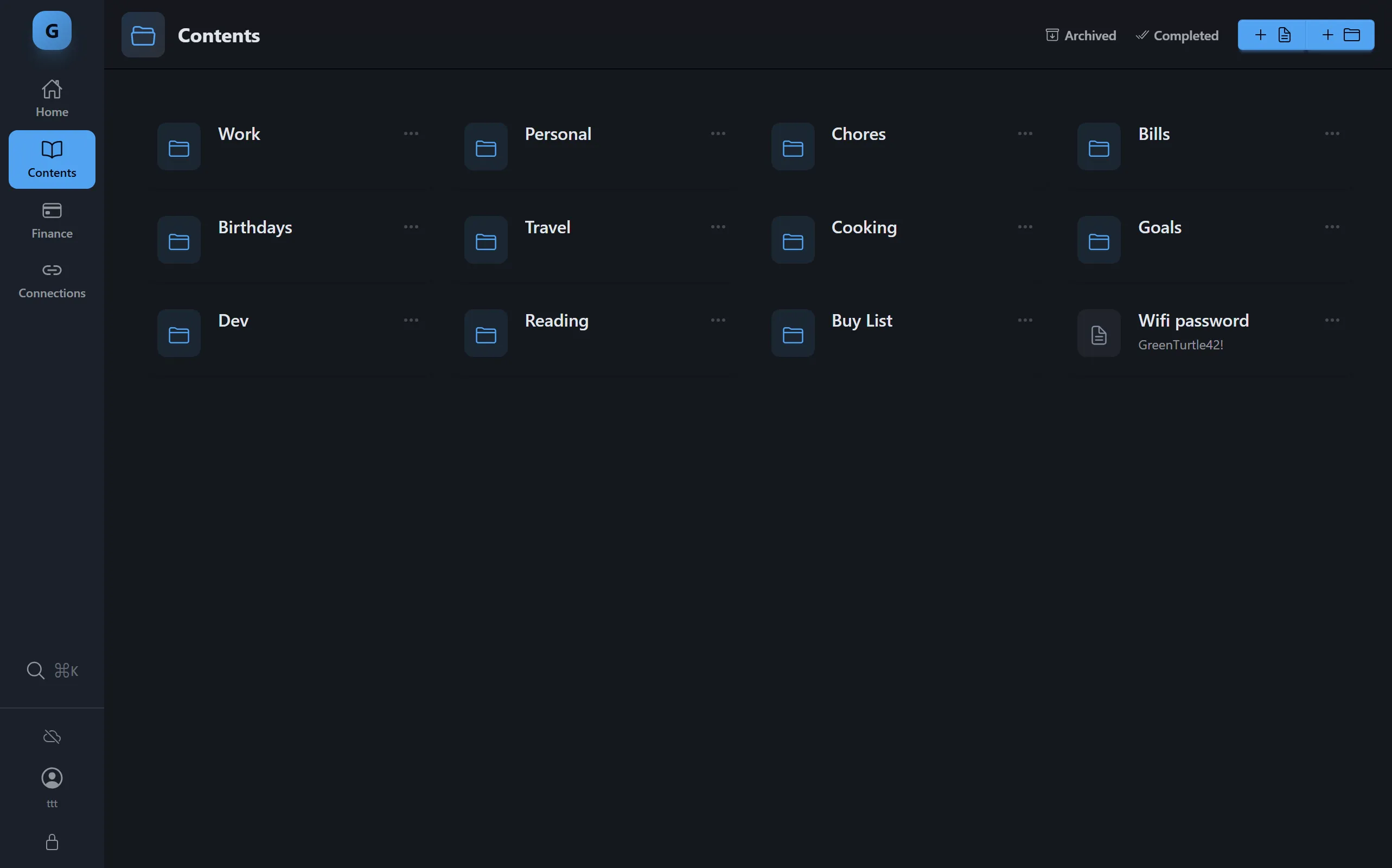
Task: Select Contents in the sidebar
Action: [x=52, y=159]
